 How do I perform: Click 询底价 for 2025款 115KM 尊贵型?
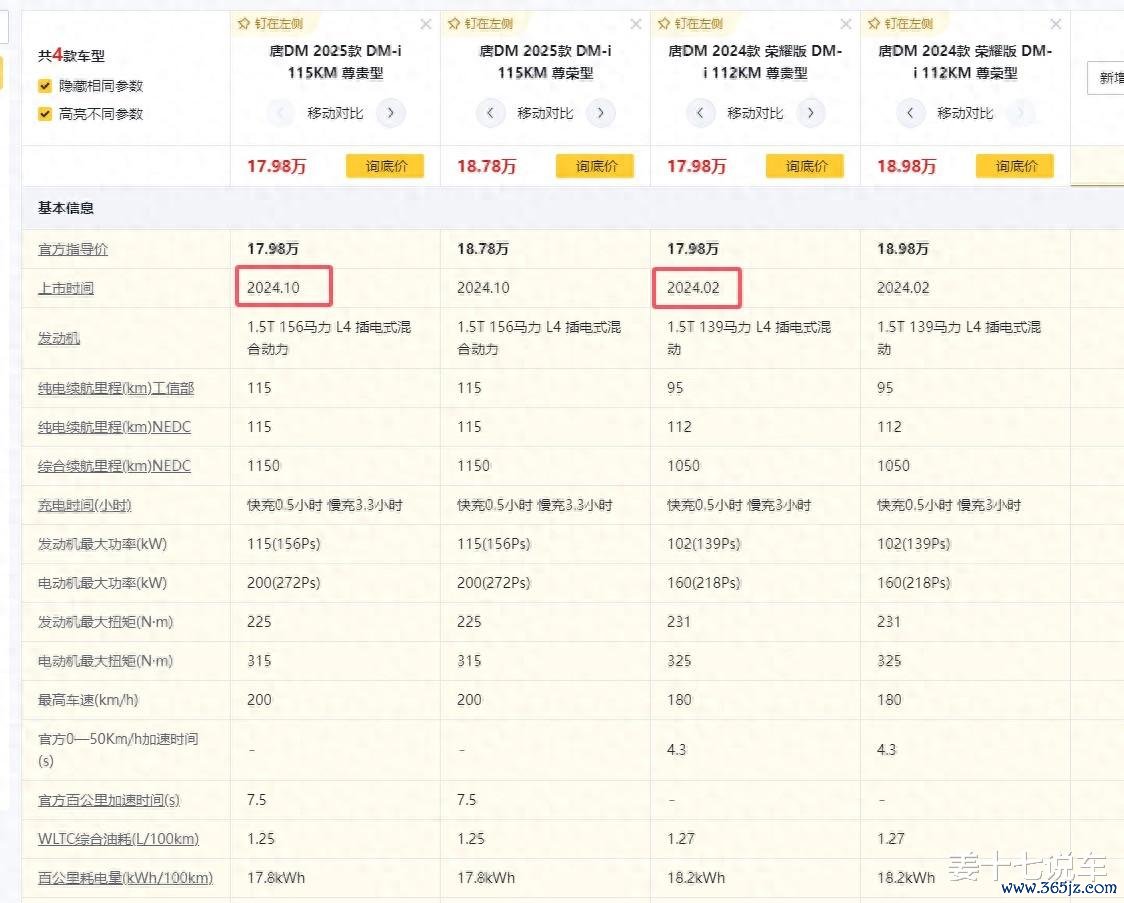[386, 166]
